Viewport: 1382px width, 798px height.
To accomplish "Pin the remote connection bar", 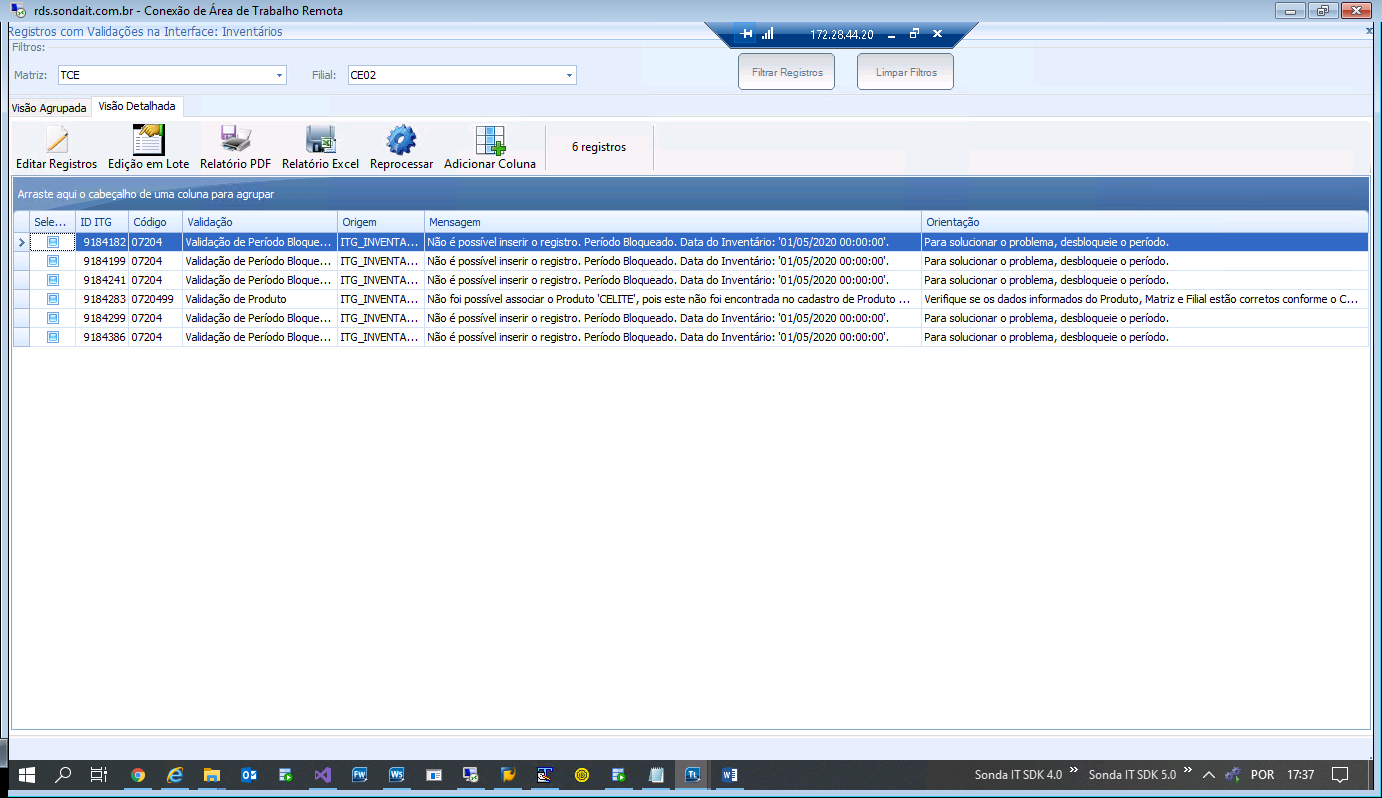I will 746,34.
